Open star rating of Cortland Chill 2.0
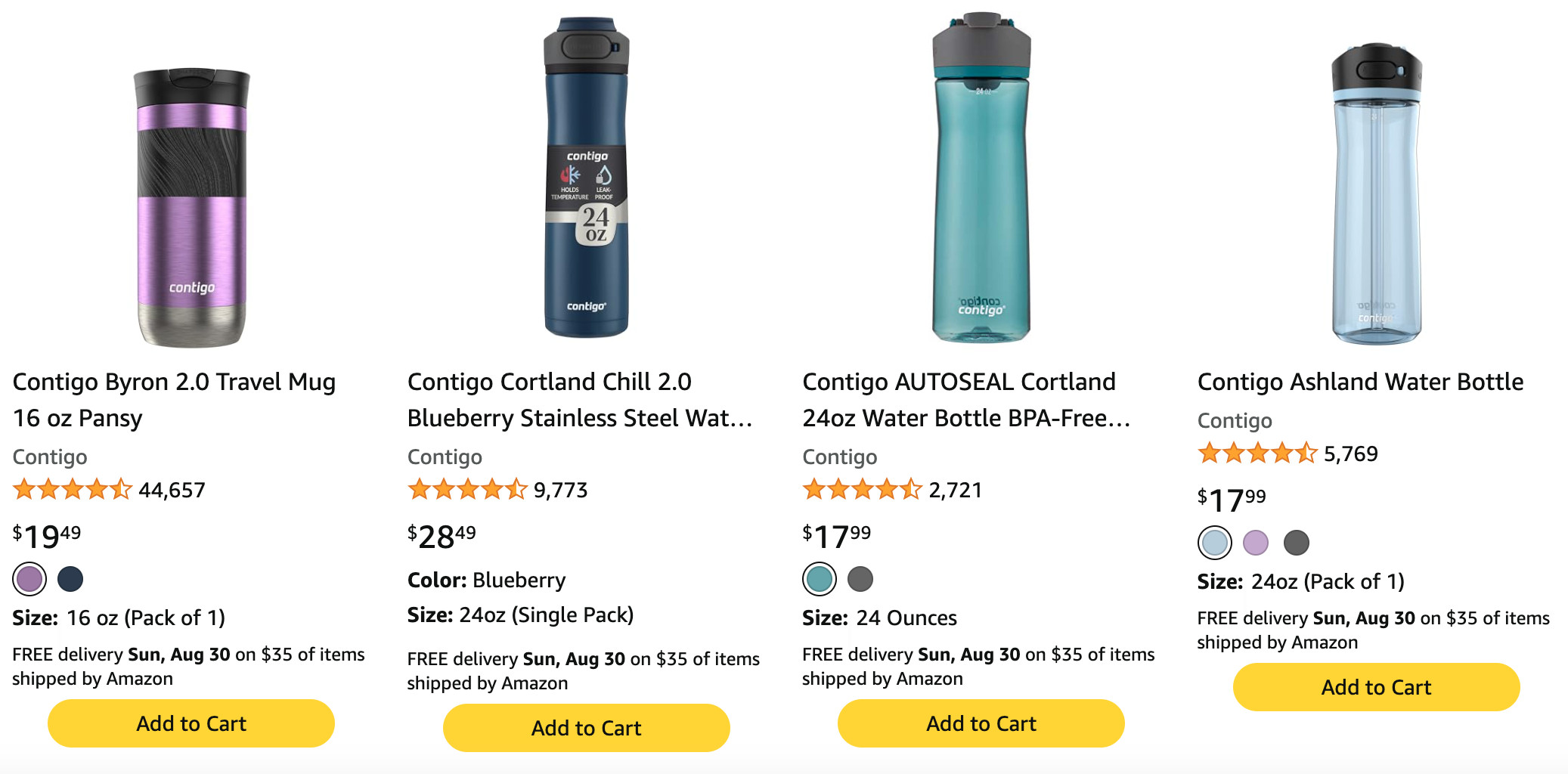 (x=467, y=490)
